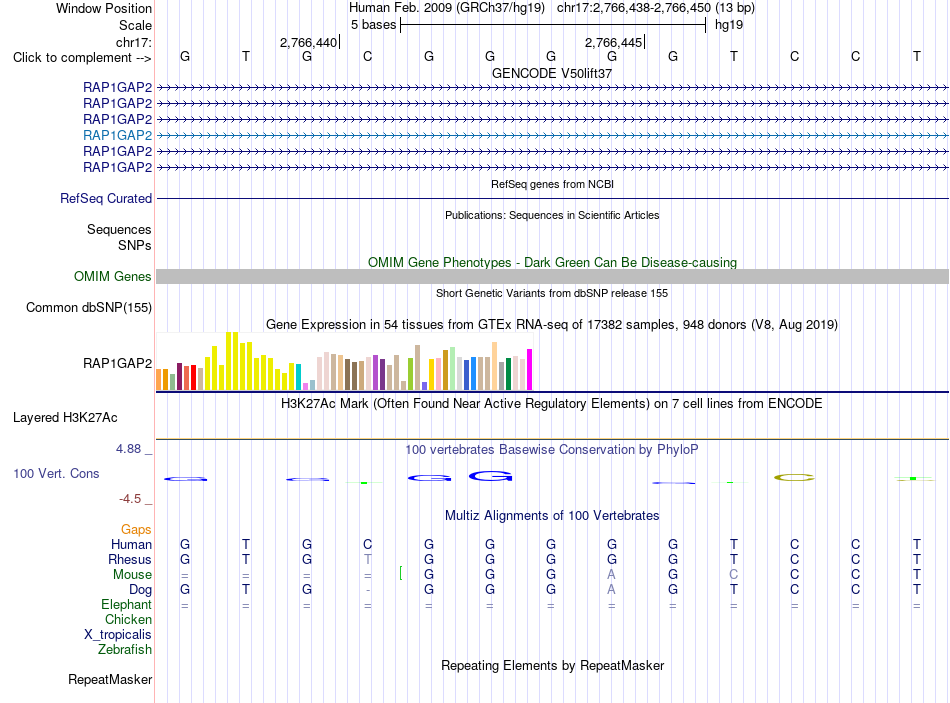The image size is (950, 703).
Task: Select the light-blue RAP1GAP2 transcript label
Action: (118, 135)
